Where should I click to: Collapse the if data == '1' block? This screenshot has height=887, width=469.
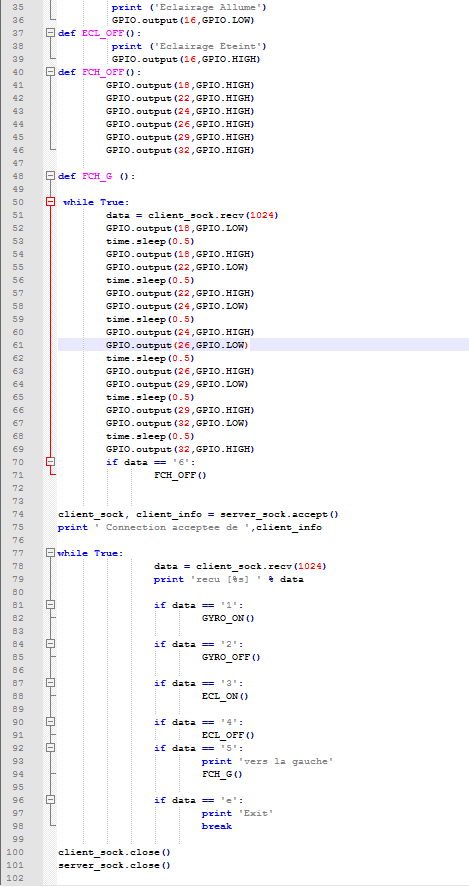pyautogui.click(x=50, y=605)
